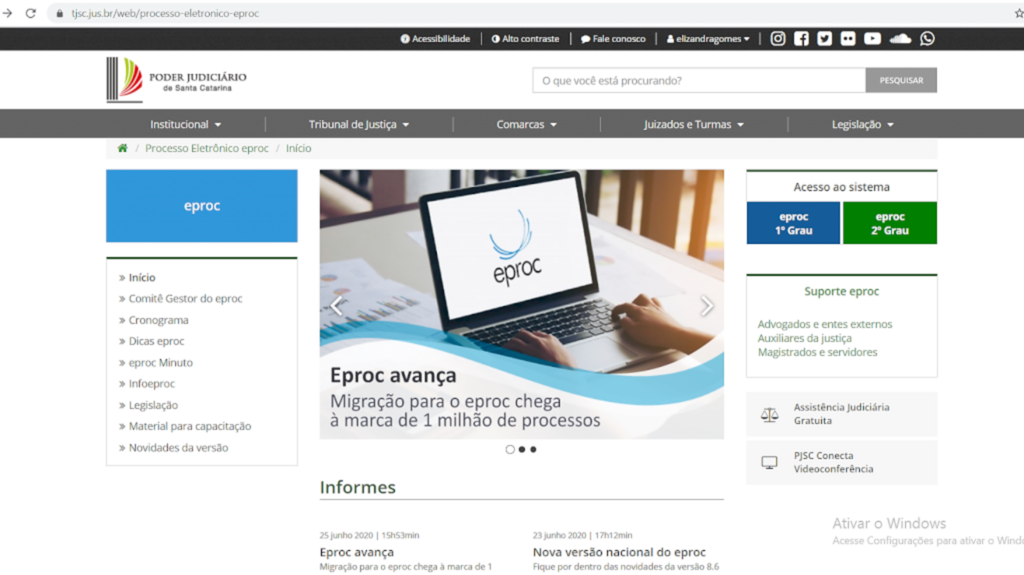Image resolution: width=1024 pixels, height=575 pixels.
Task: Open the WhatsApp icon in top bar
Action: (x=927, y=39)
